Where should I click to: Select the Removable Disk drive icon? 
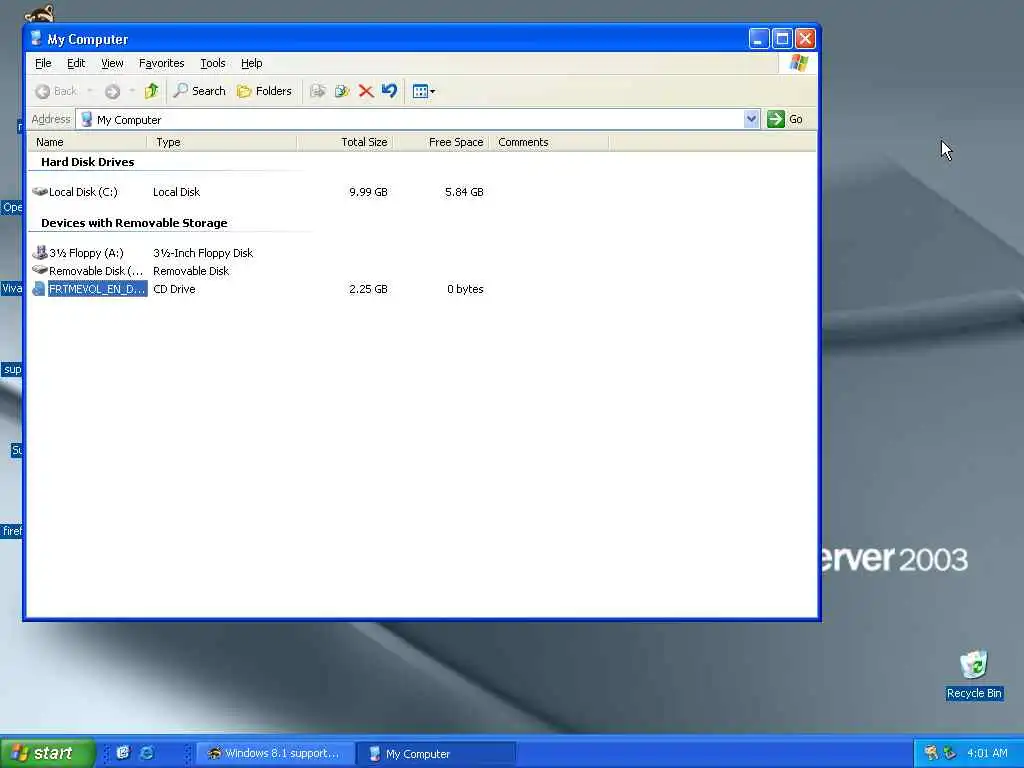point(40,270)
